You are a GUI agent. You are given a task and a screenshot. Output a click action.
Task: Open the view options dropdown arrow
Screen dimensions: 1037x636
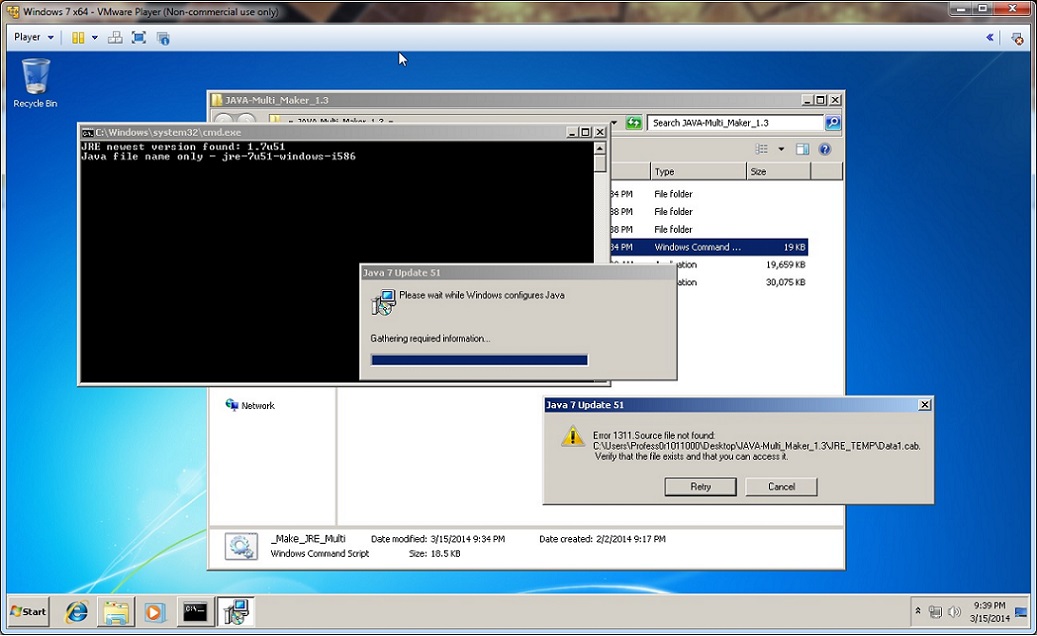(x=781, y=149)
